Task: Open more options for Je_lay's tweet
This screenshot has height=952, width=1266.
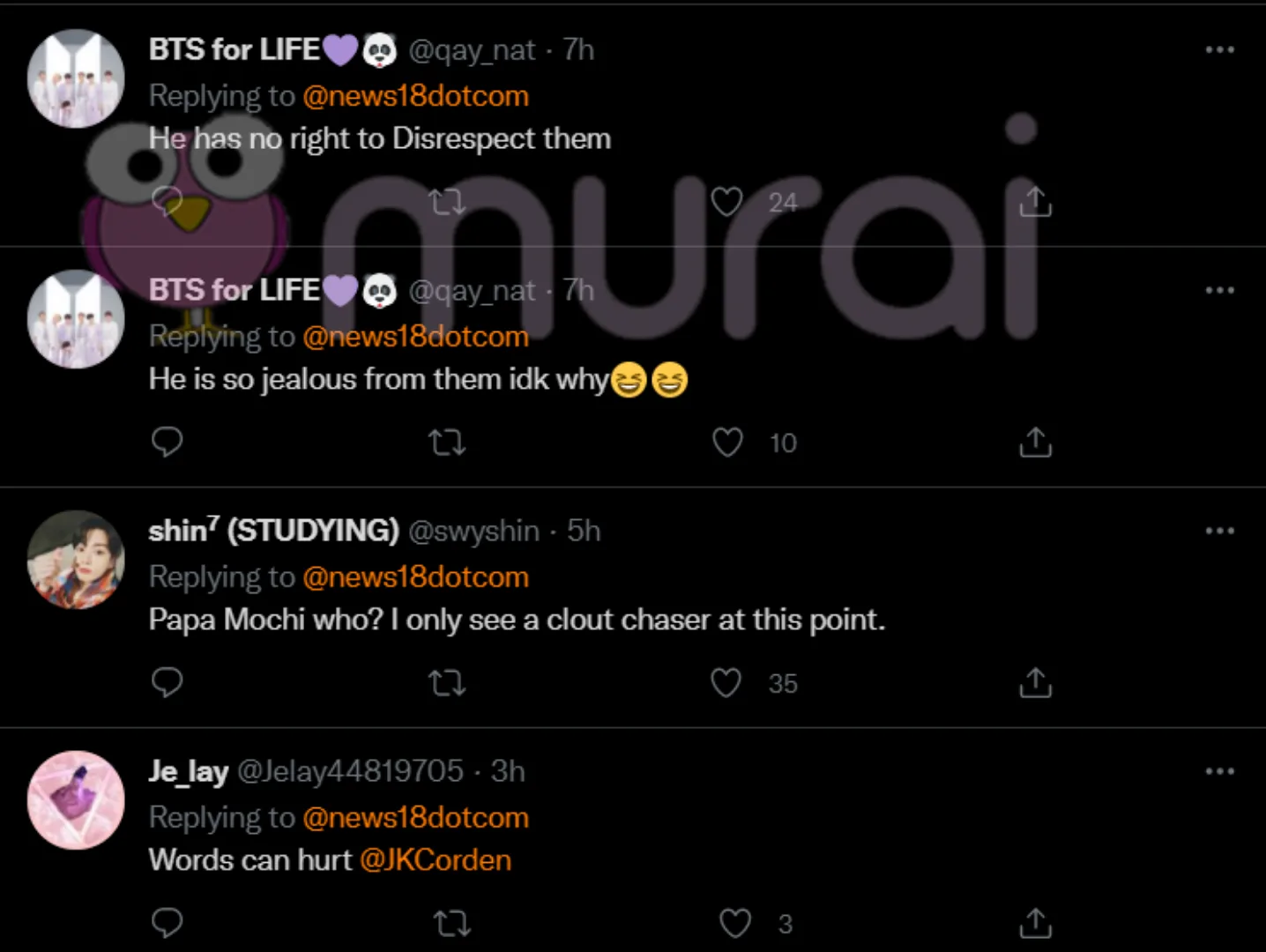Action: coord(1219,771)
